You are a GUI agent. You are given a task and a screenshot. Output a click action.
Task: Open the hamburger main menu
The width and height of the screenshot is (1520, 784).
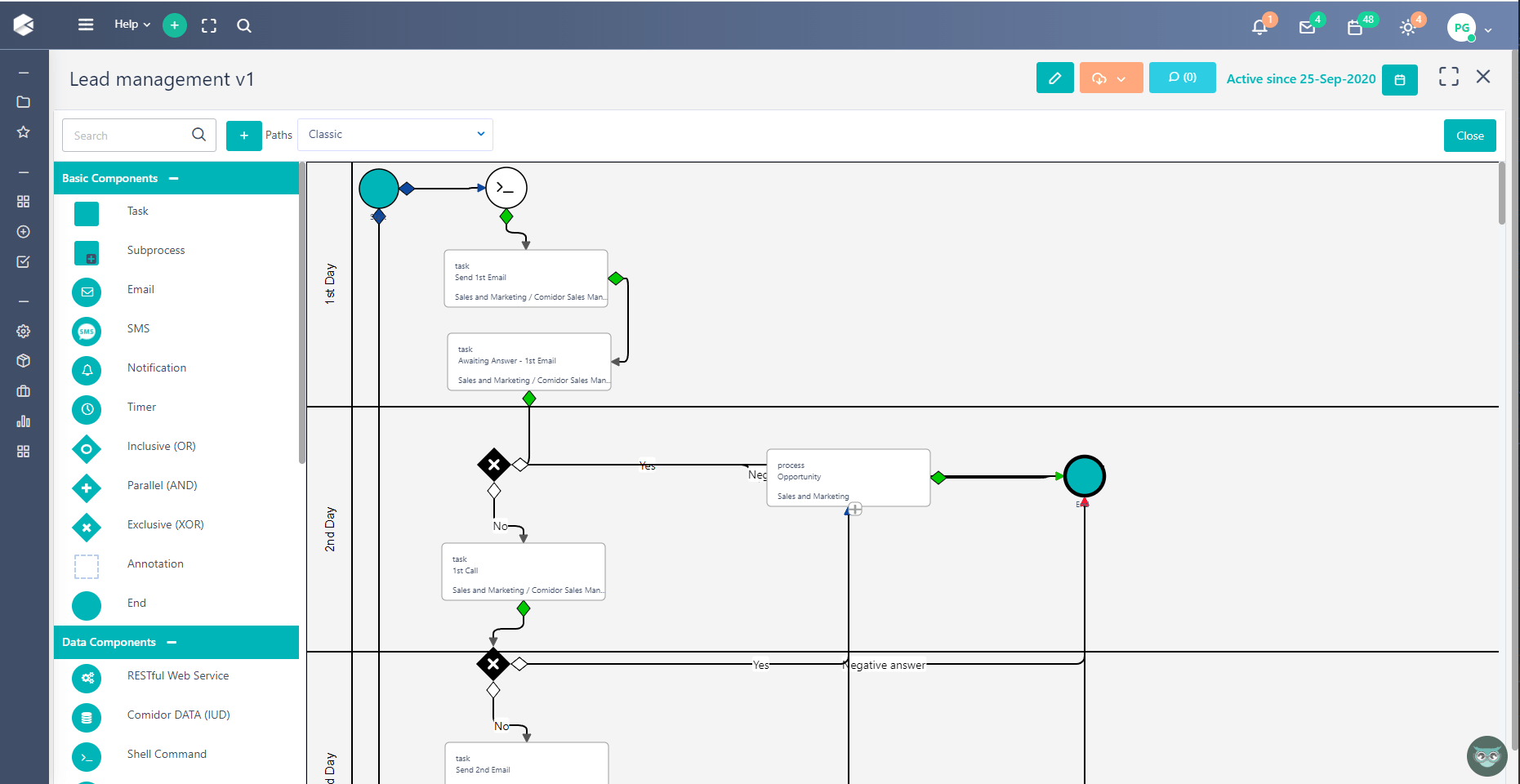86,24
